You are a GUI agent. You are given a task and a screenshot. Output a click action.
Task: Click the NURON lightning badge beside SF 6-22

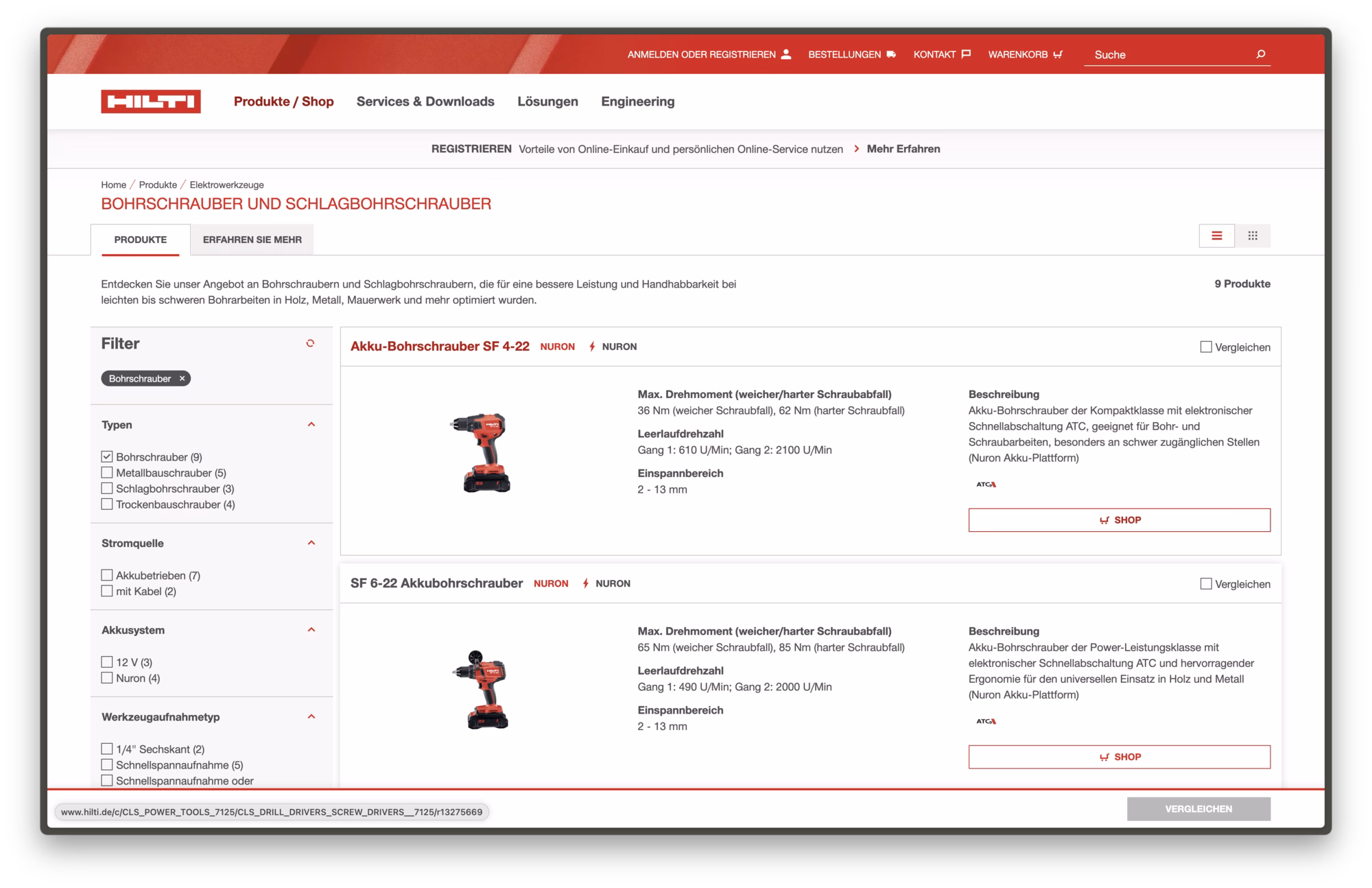click(606, 583)
